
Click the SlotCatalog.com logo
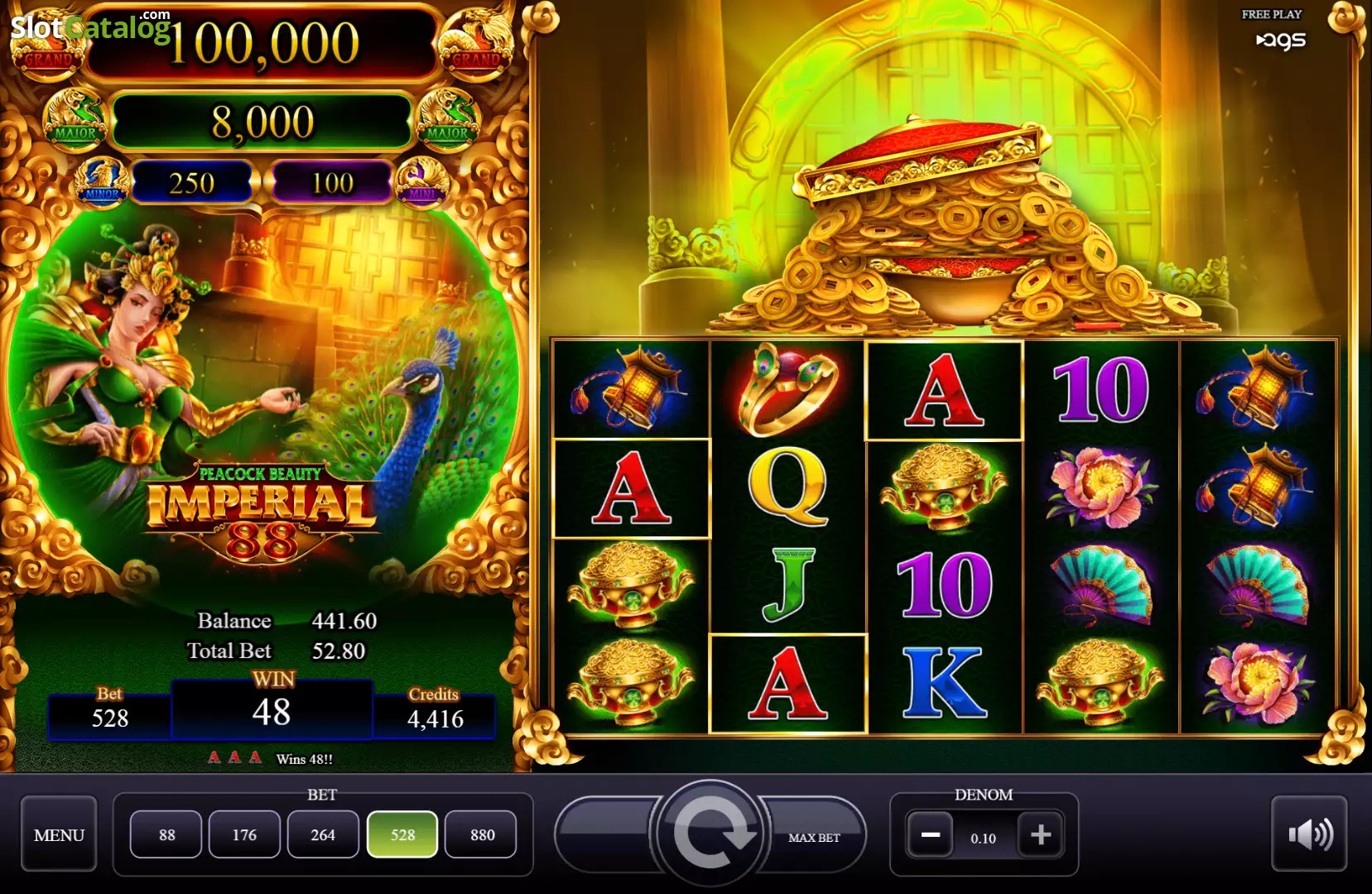tap(90, 26)
